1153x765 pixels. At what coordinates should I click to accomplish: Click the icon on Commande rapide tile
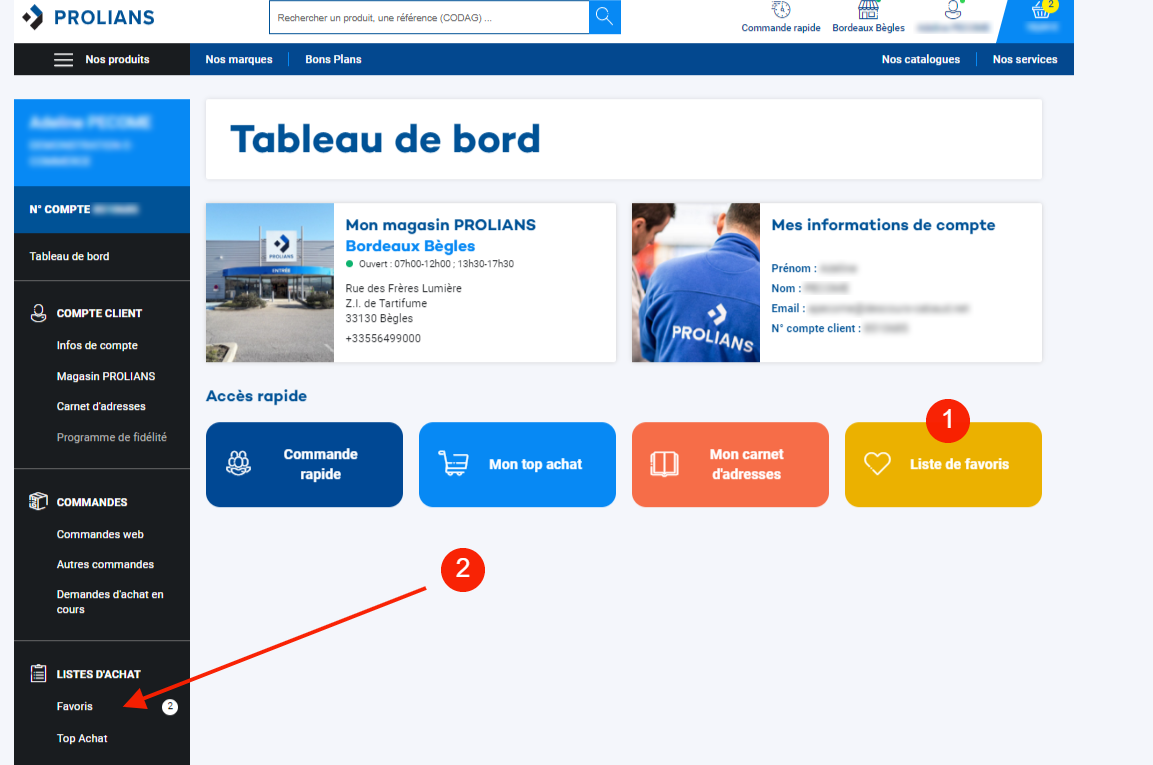[x=238, y=463]
